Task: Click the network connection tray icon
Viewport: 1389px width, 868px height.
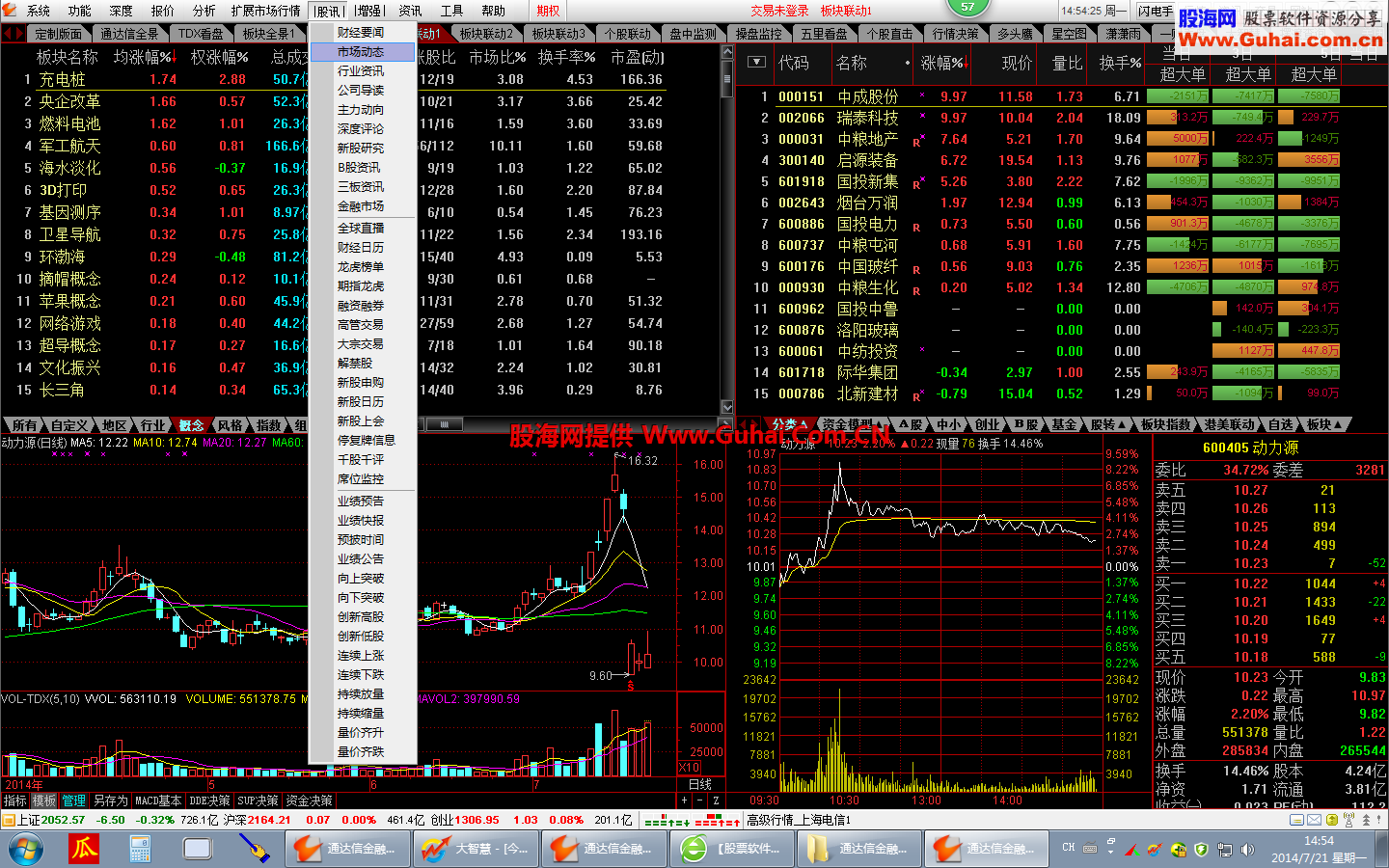Action: (x=1225, y=850)
